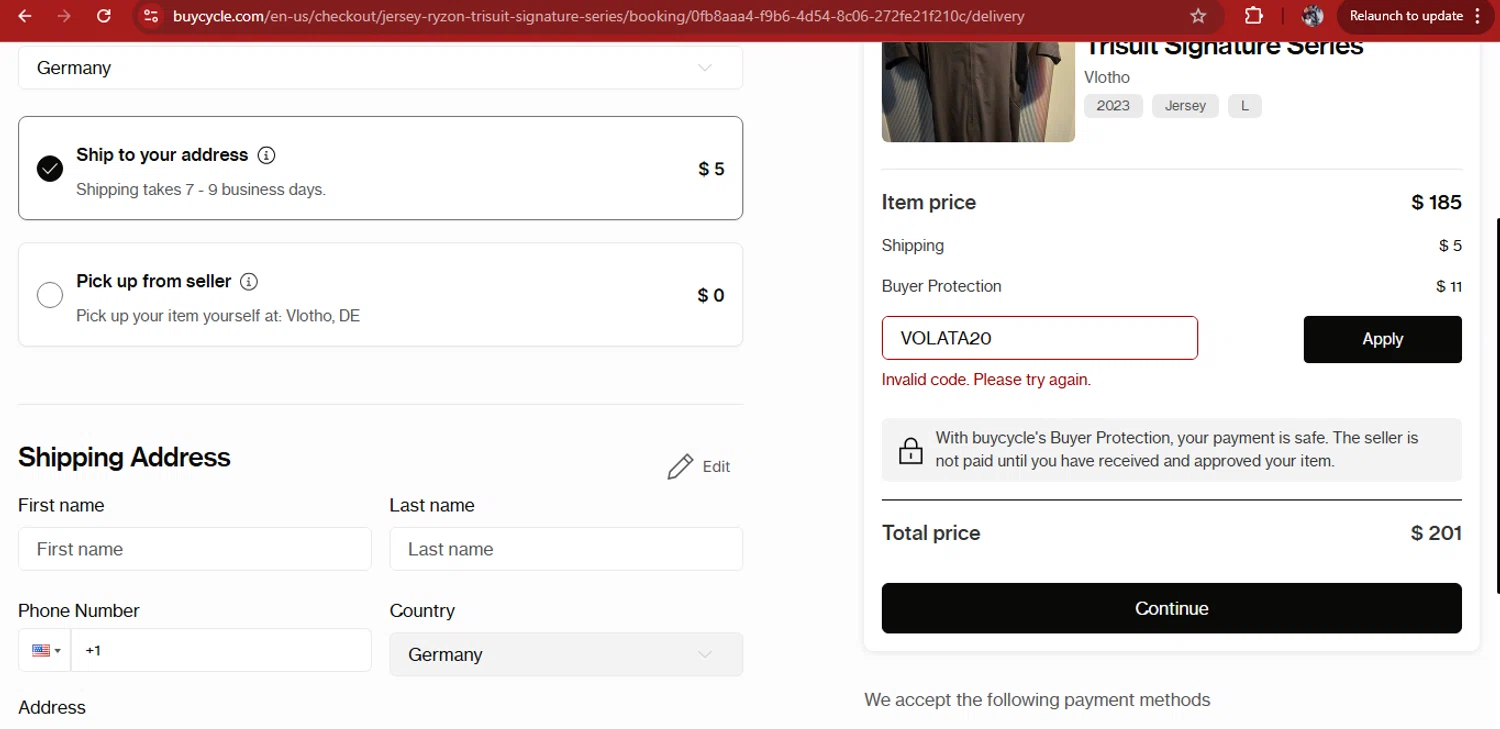Focus the Last name field
This screenshot has height=729, width=1500.
click(x=566, y=549)
